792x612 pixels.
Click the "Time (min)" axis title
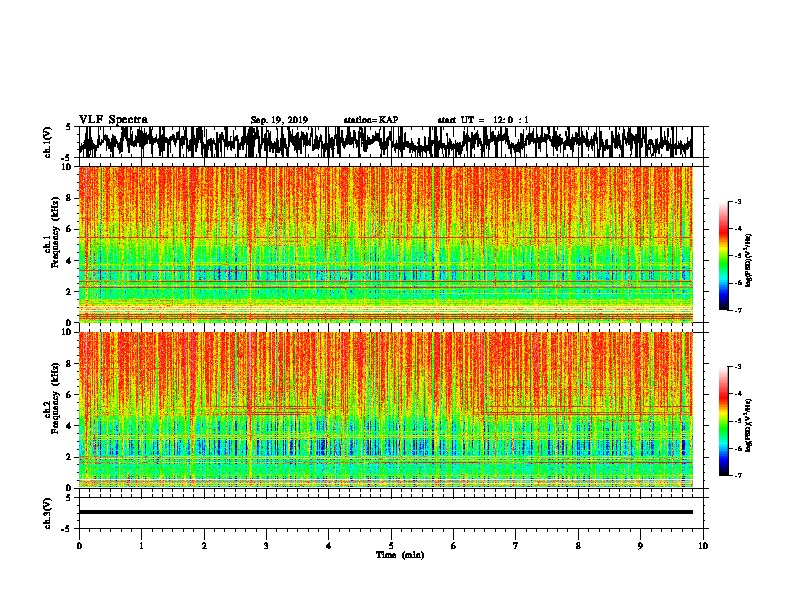(x=400, y=555)
